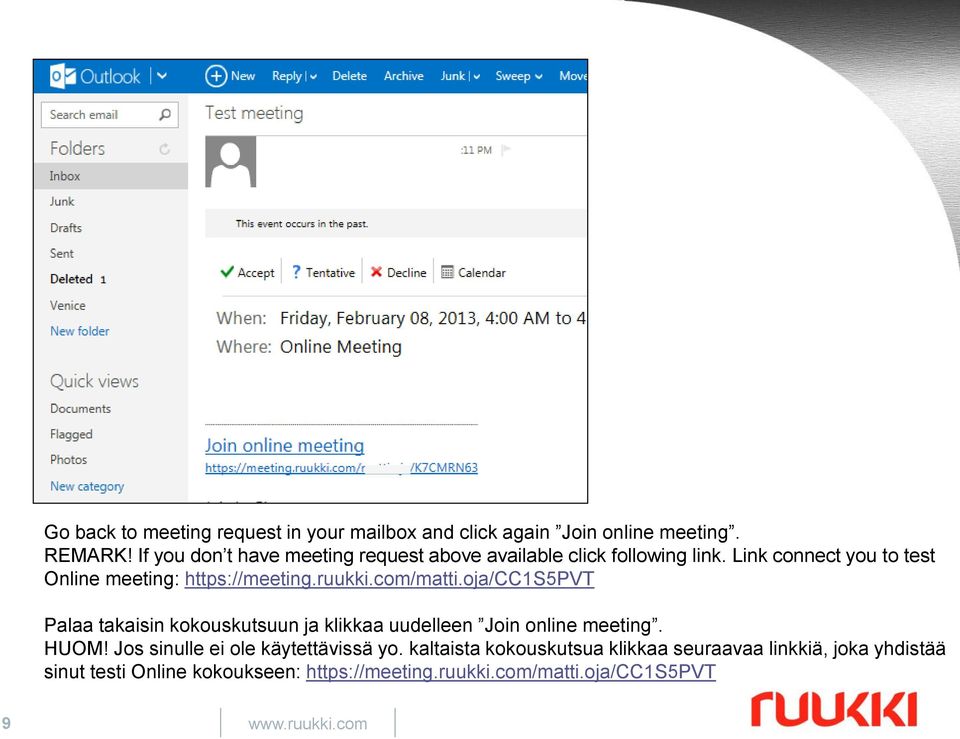Click the New plus circle icon
The image size is (960, 739).
[x=216, y=76]
